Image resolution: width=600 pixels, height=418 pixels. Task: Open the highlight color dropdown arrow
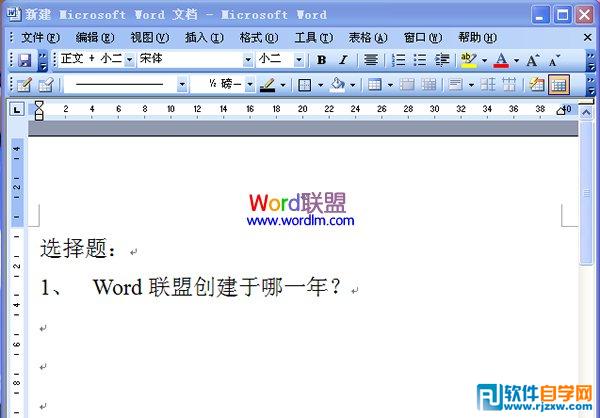pos(484,60)
